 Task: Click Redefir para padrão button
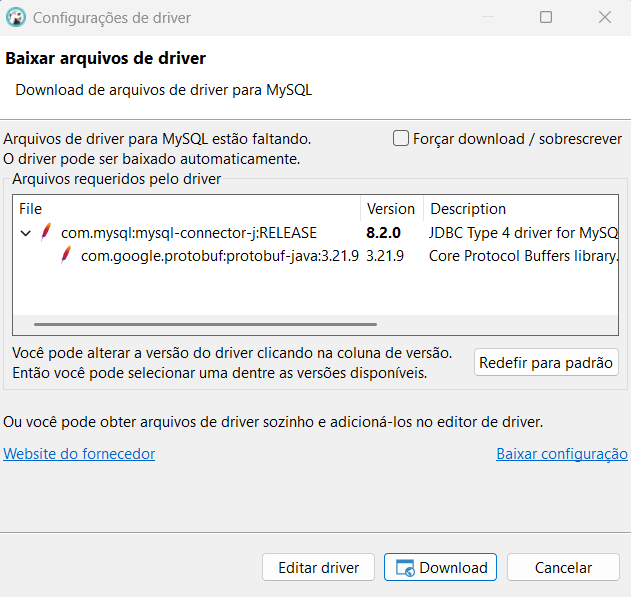pyautogui.click(x=546, y=362)
